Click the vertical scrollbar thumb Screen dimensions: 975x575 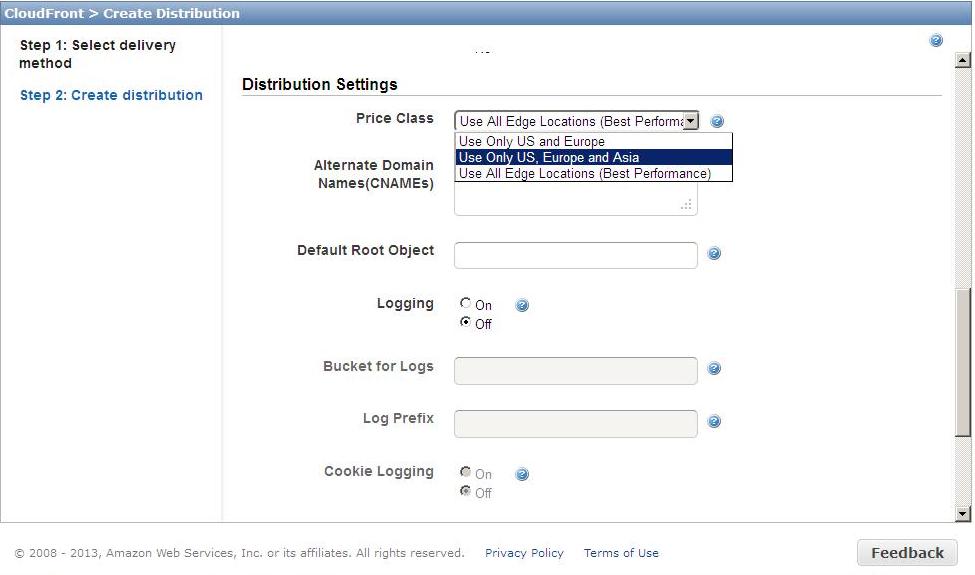click(963, 362)
